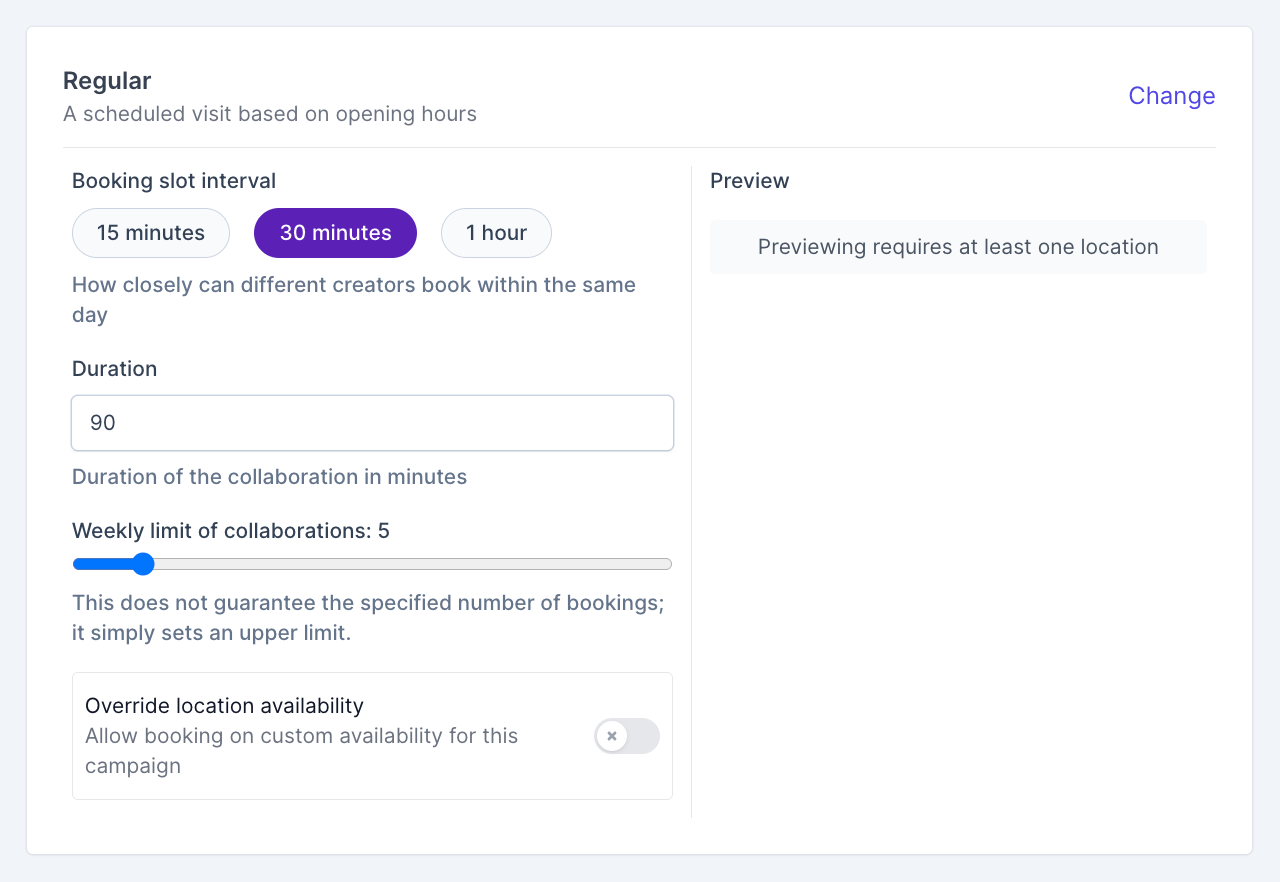Click the Preview heading

point(749,181)
